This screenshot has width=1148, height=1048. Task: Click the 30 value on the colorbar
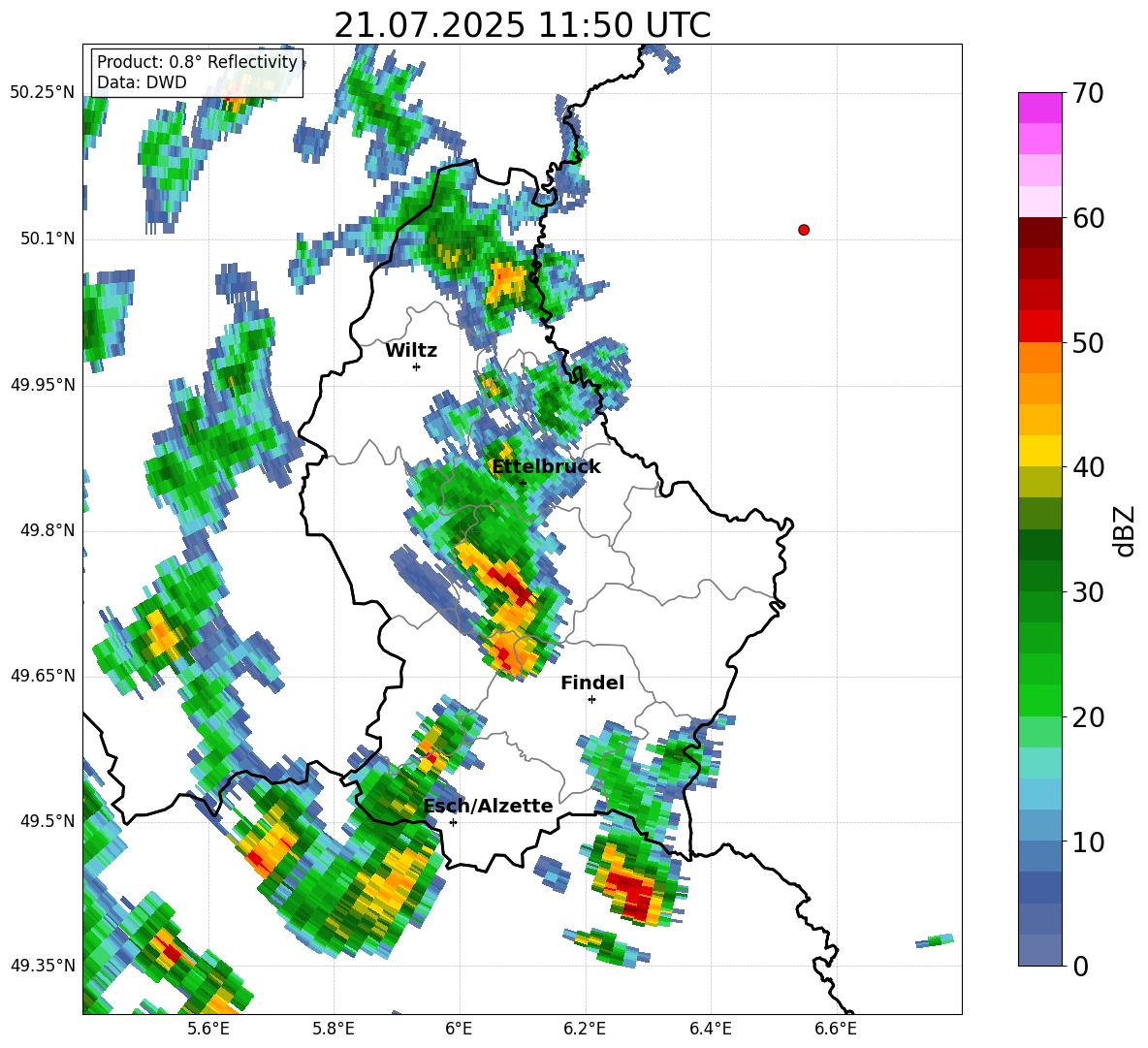pyautogui.click(x=1088, y=592)
